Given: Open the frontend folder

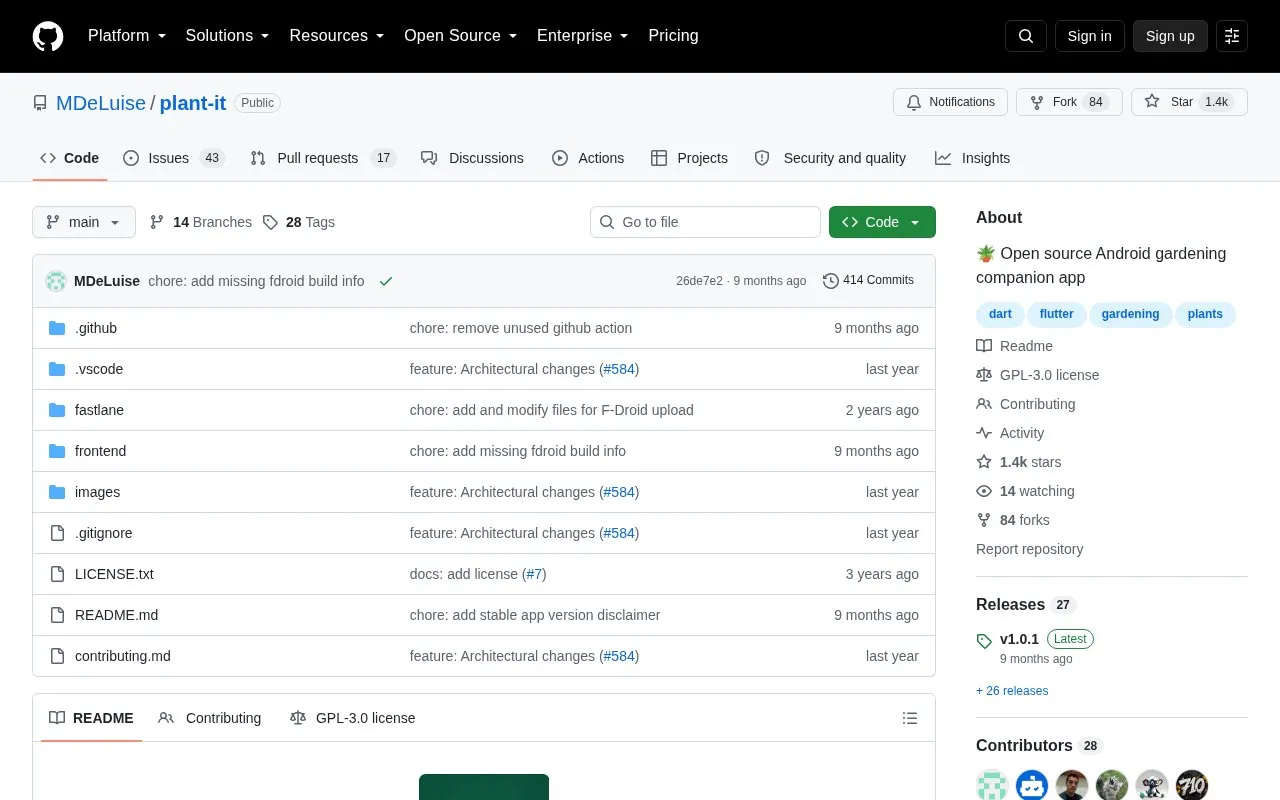Looking at the screenshot, I should click(x=100, y=451).
